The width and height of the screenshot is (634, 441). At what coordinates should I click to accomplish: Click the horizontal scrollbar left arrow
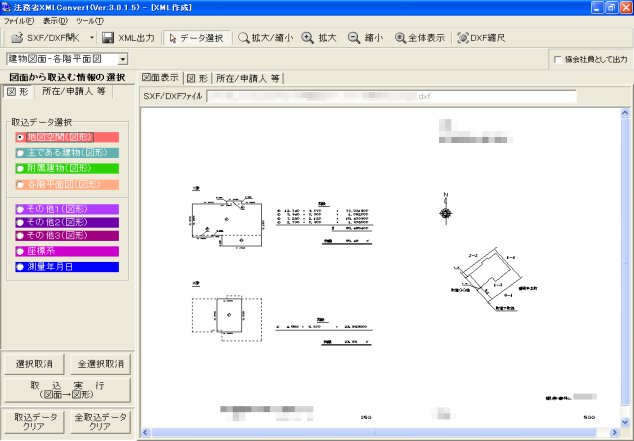[146, 433]
